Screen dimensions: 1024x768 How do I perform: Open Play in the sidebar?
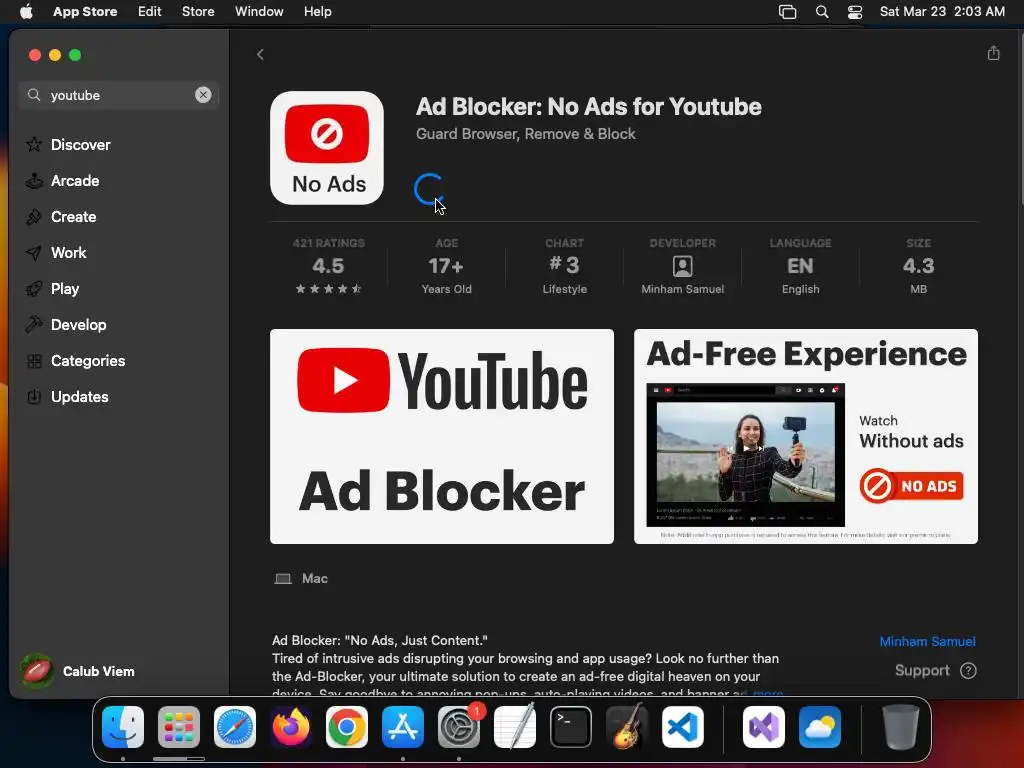(119, 289)
